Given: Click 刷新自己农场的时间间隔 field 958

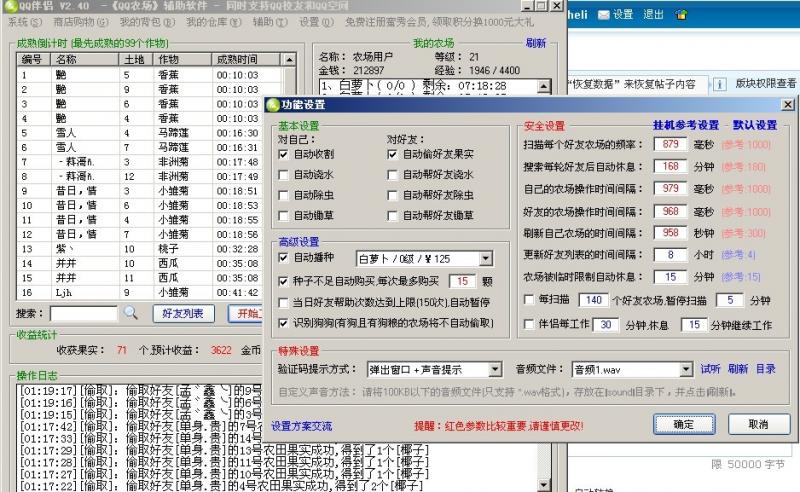Looking at the screenshot, I should (670, 233).
